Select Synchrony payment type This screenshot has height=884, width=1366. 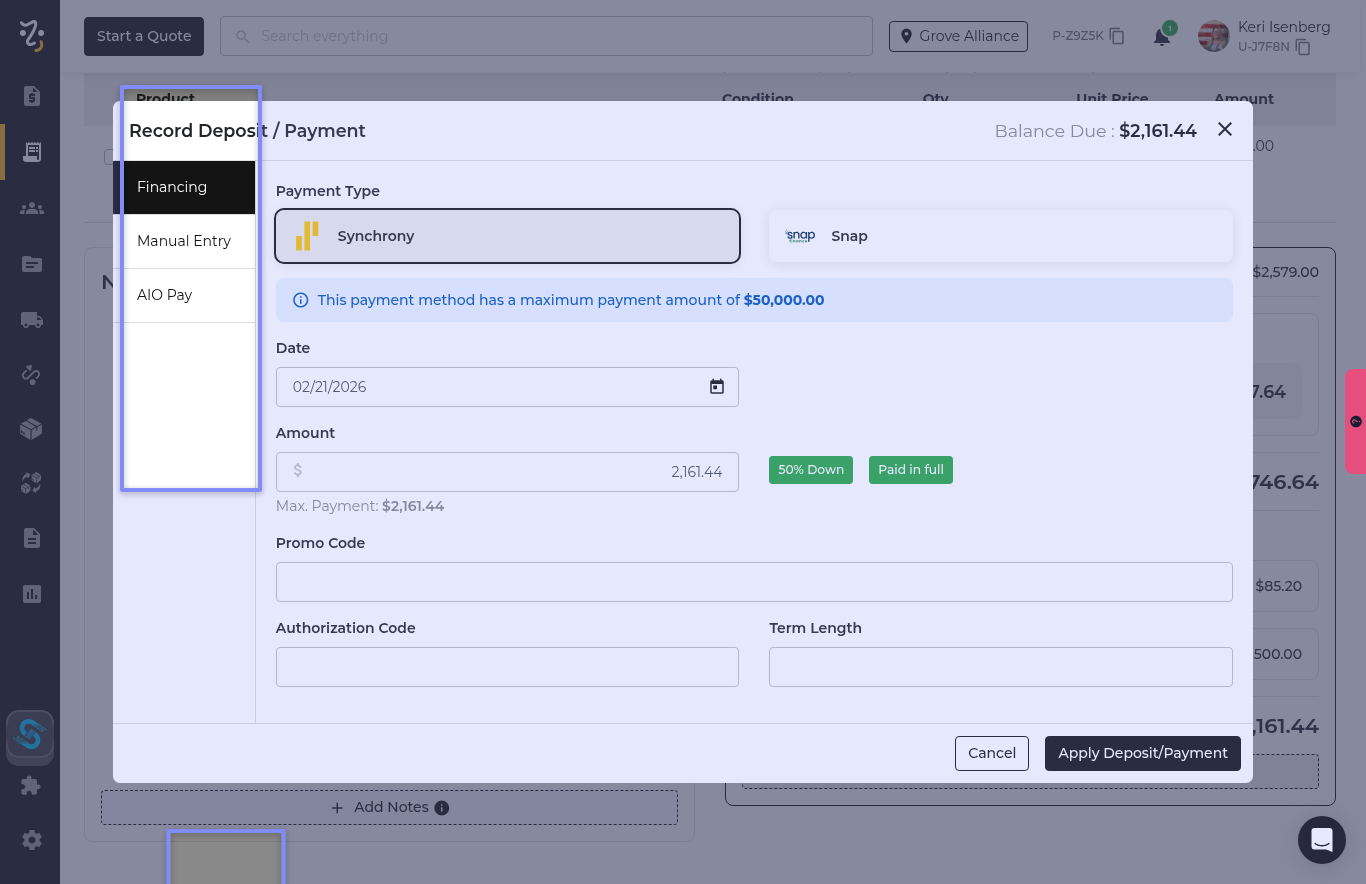[x=507, y=236]
